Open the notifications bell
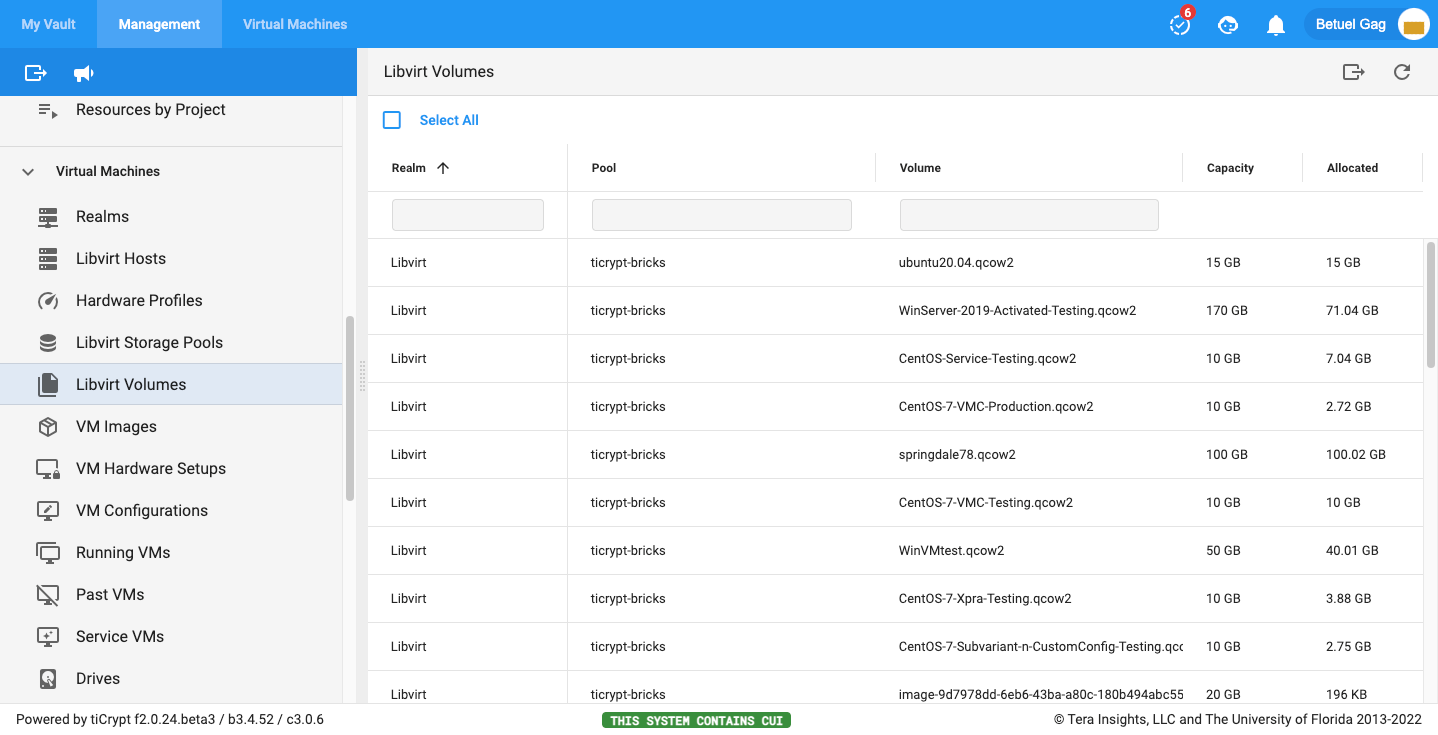Image resolution: width=1438 pixels, height=735 pixels. click(1275, 25)
